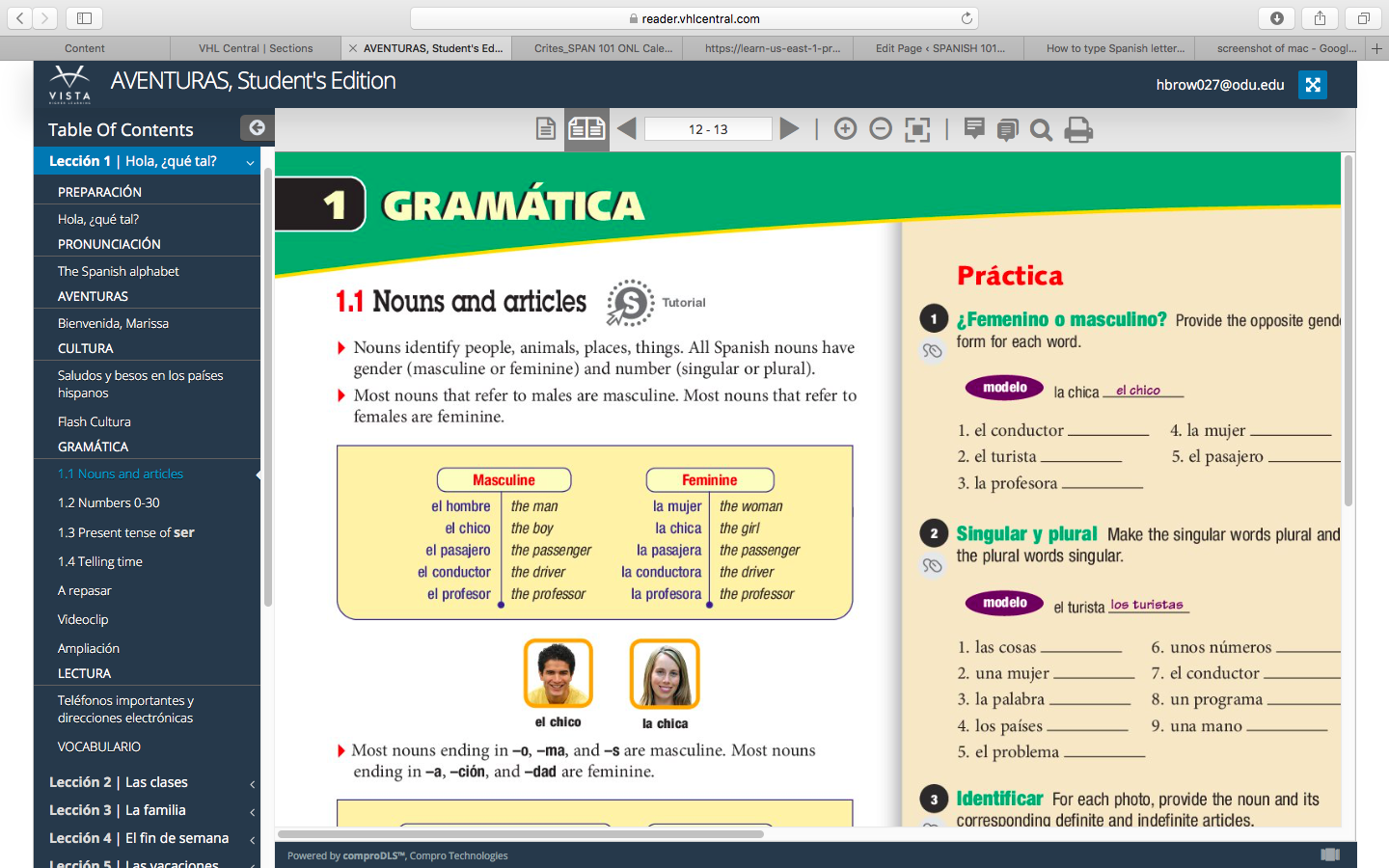Open link icon for activity 1
Viewport: 1389px width, 868px height.
point(932,351)
